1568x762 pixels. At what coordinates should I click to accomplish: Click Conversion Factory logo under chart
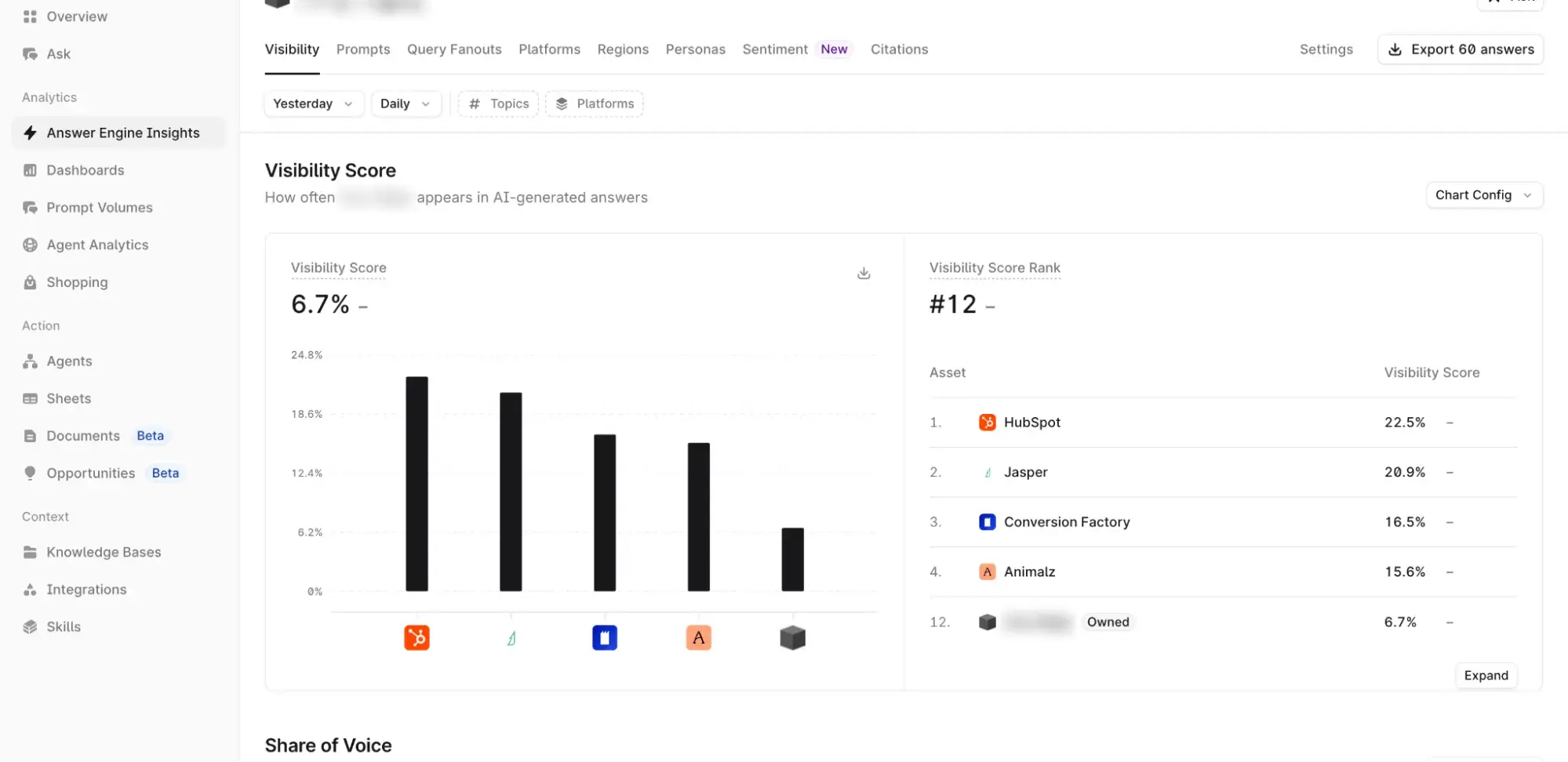(605, 638)
